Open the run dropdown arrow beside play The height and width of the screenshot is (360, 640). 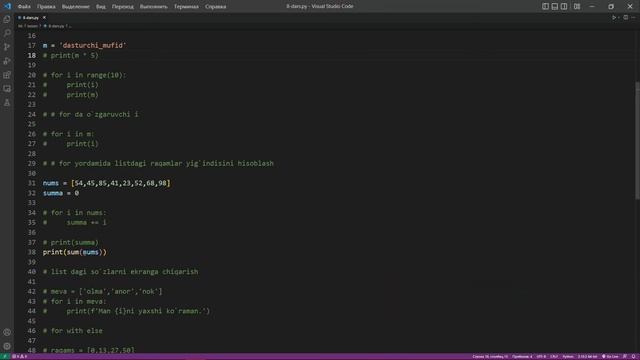(619, 18)
